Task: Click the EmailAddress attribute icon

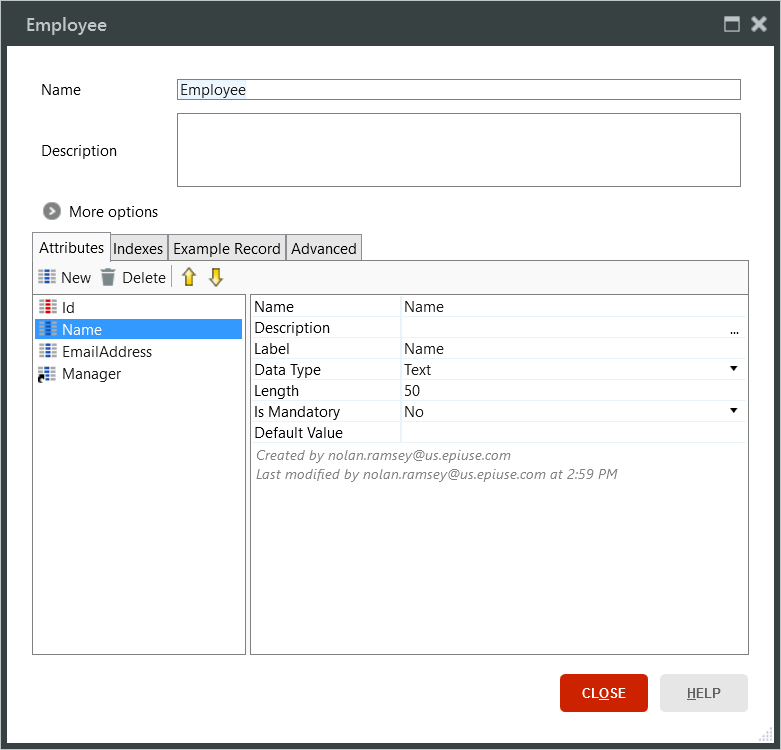Action: 48,351
